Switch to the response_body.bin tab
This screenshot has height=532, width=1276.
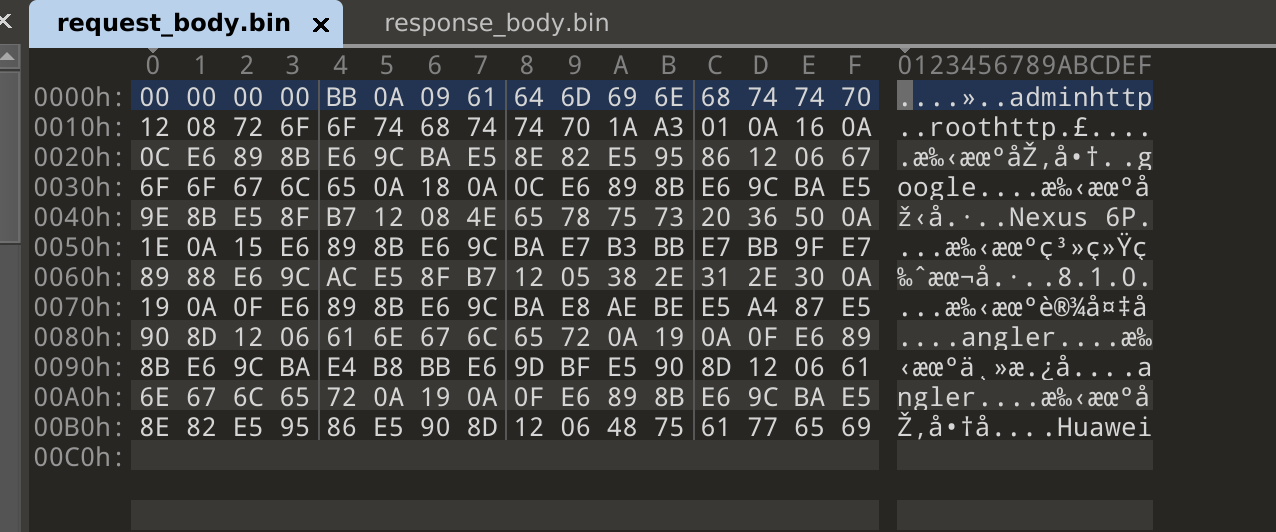[496, 23]
